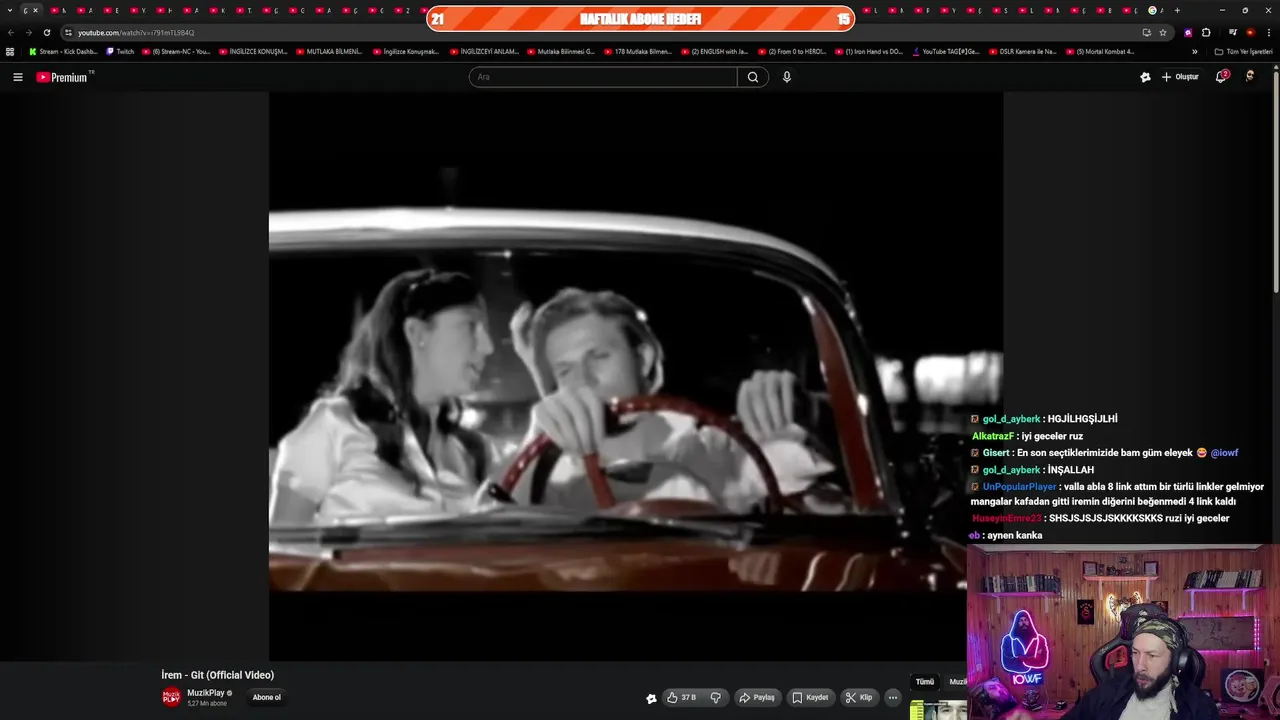
Task: Subscribe with the Abone ol button
Action: tap(266, 697)
